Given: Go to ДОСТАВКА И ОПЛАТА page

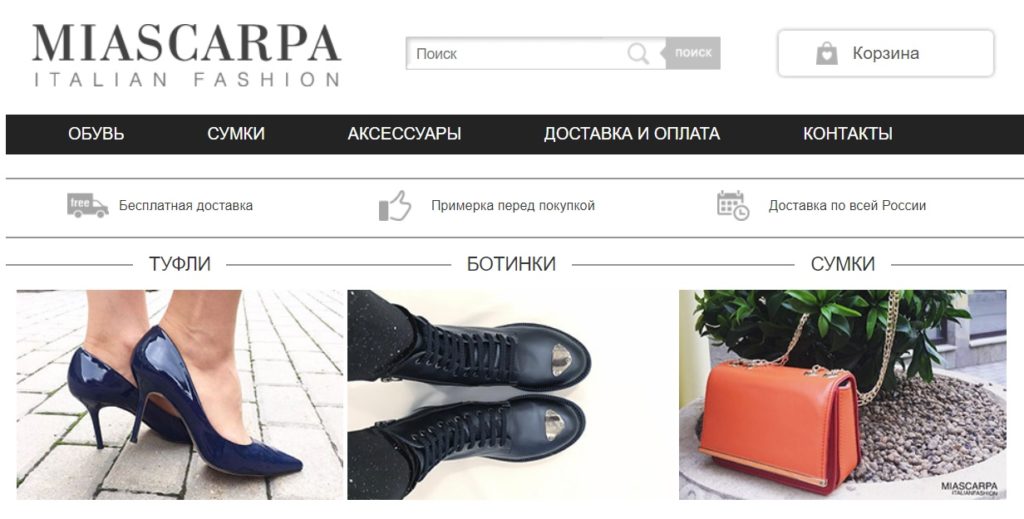Looking at the screenshot, I should pos(632,134).
